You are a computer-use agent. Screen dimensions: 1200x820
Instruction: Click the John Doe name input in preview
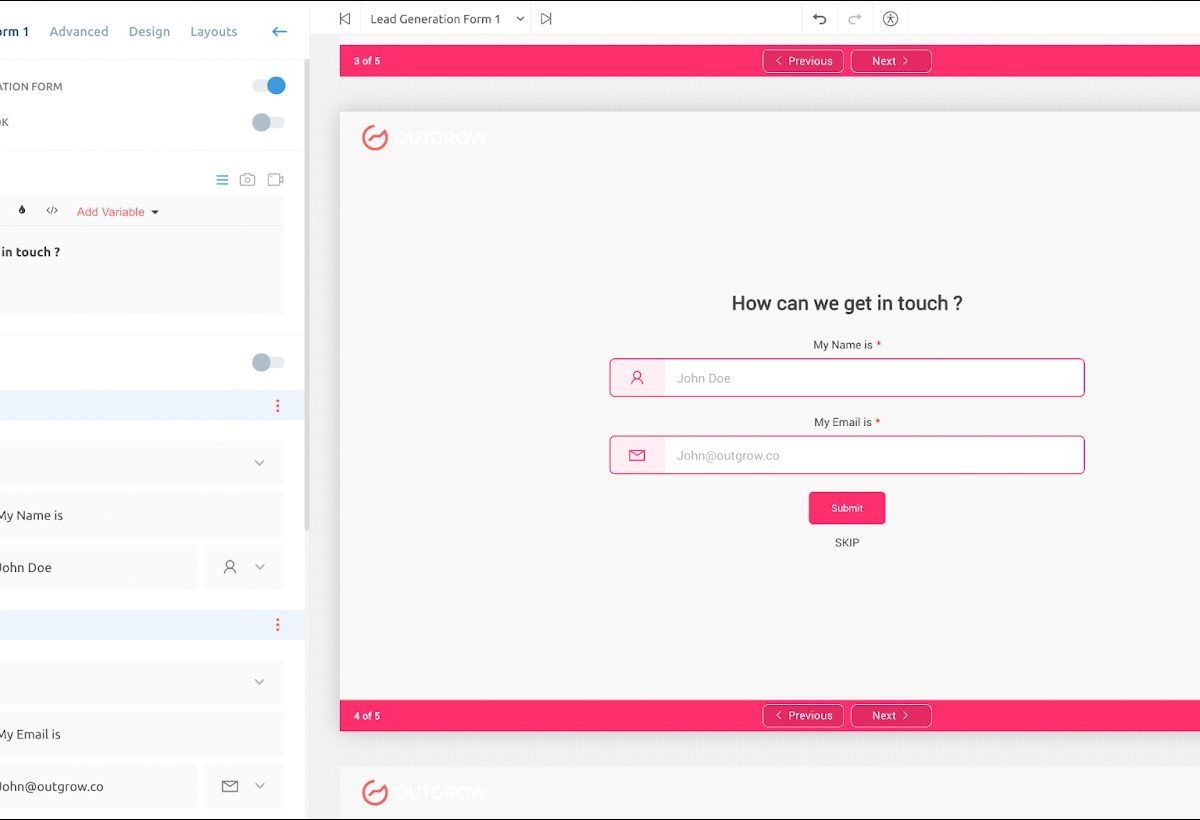[872, 378]
